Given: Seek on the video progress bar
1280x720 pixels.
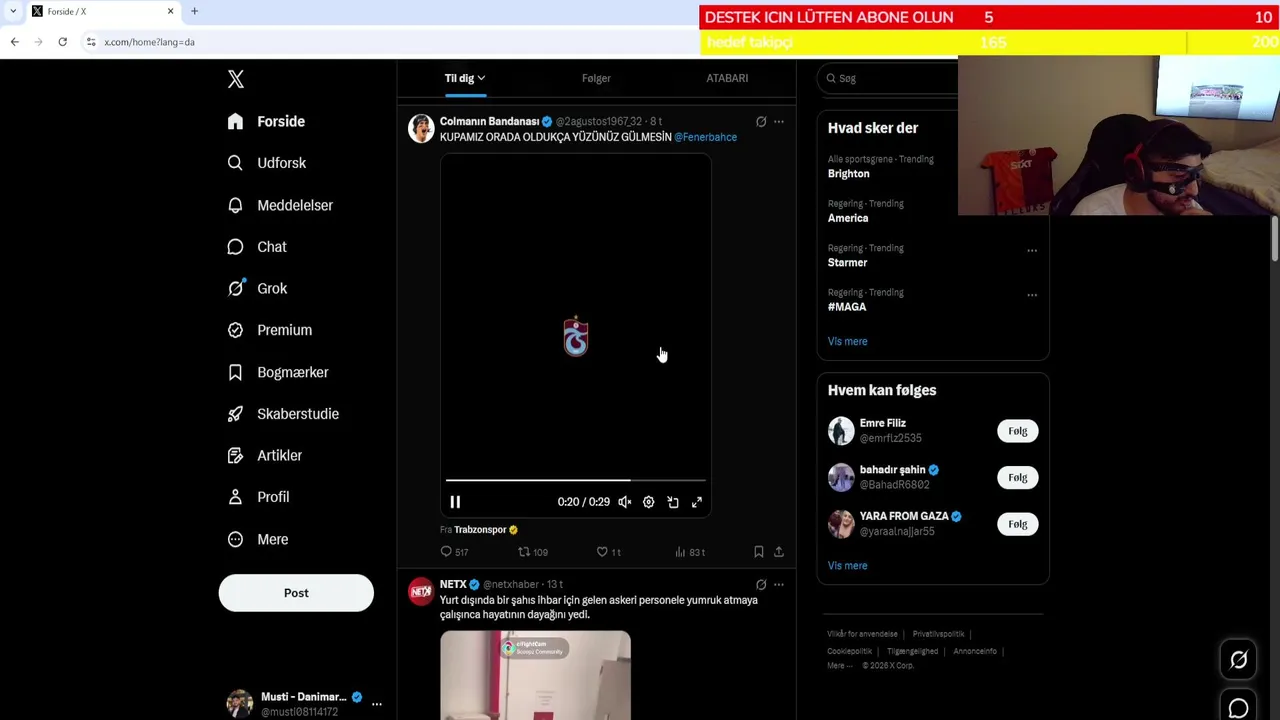Looking at the screenshot, I should click(x=576, y=481).
